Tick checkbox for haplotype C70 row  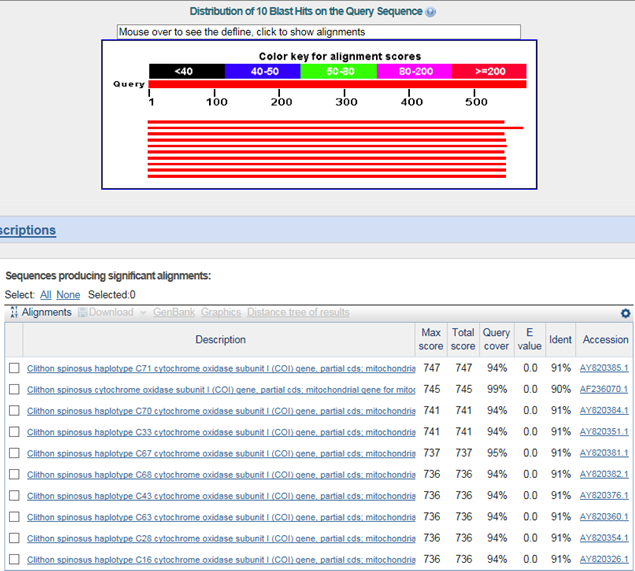(14, 410)
